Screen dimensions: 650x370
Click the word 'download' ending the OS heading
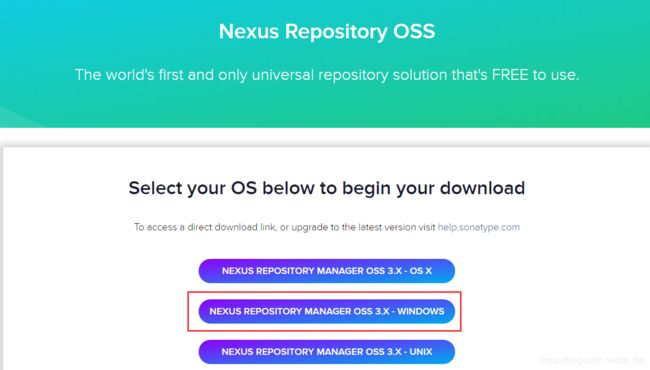pyautogui.click(x=482, y=189)
